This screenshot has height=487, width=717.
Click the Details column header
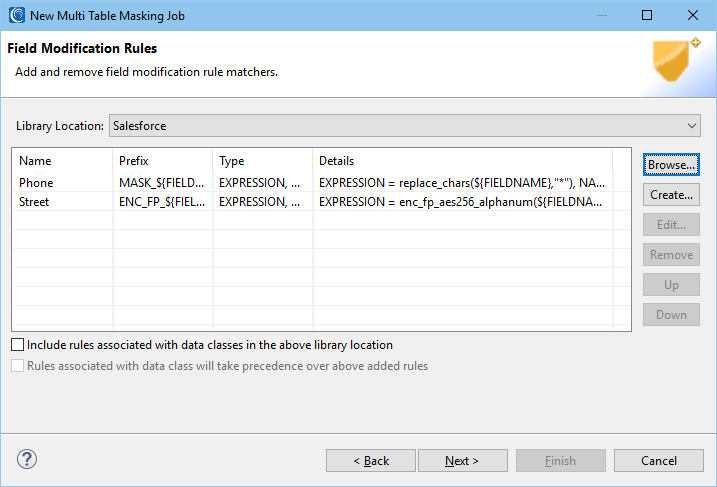point(463,161)
